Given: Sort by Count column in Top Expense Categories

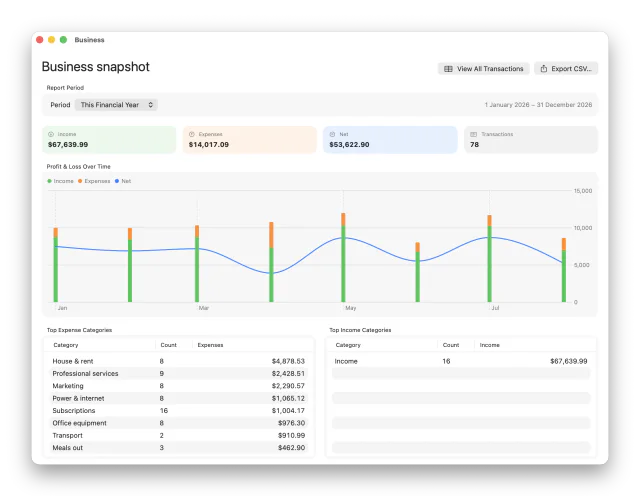Looking at the screenshot, I should (x=168, y=345).
